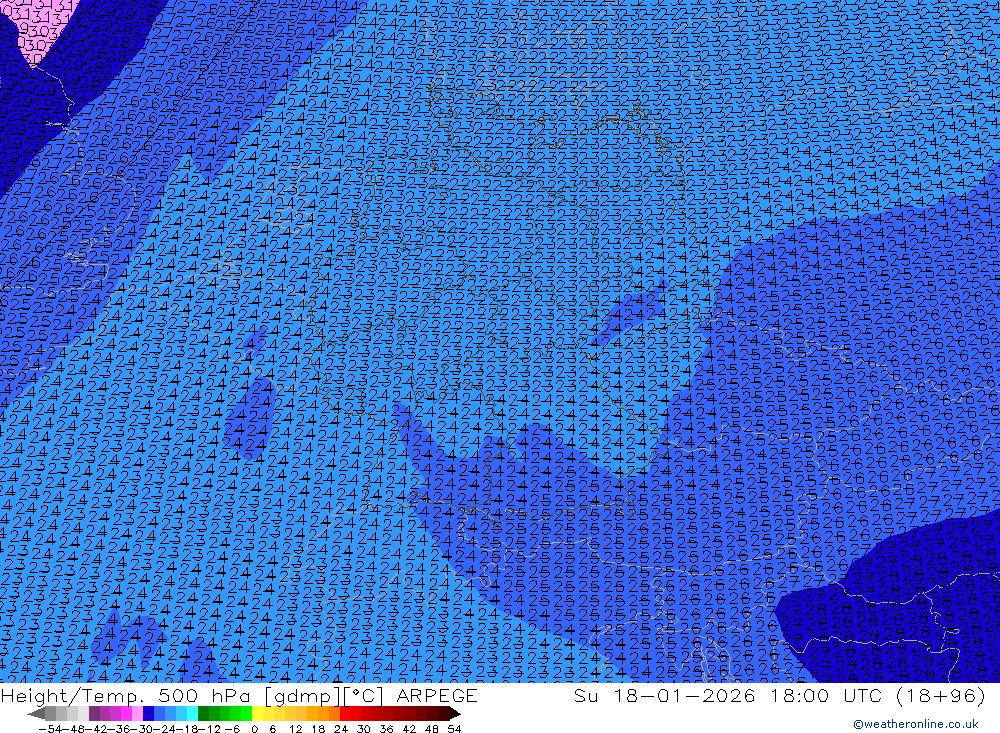The image size is (1000, 733).
Task: Click the '-54' value on the color scale
Action: tap(50, 729)
